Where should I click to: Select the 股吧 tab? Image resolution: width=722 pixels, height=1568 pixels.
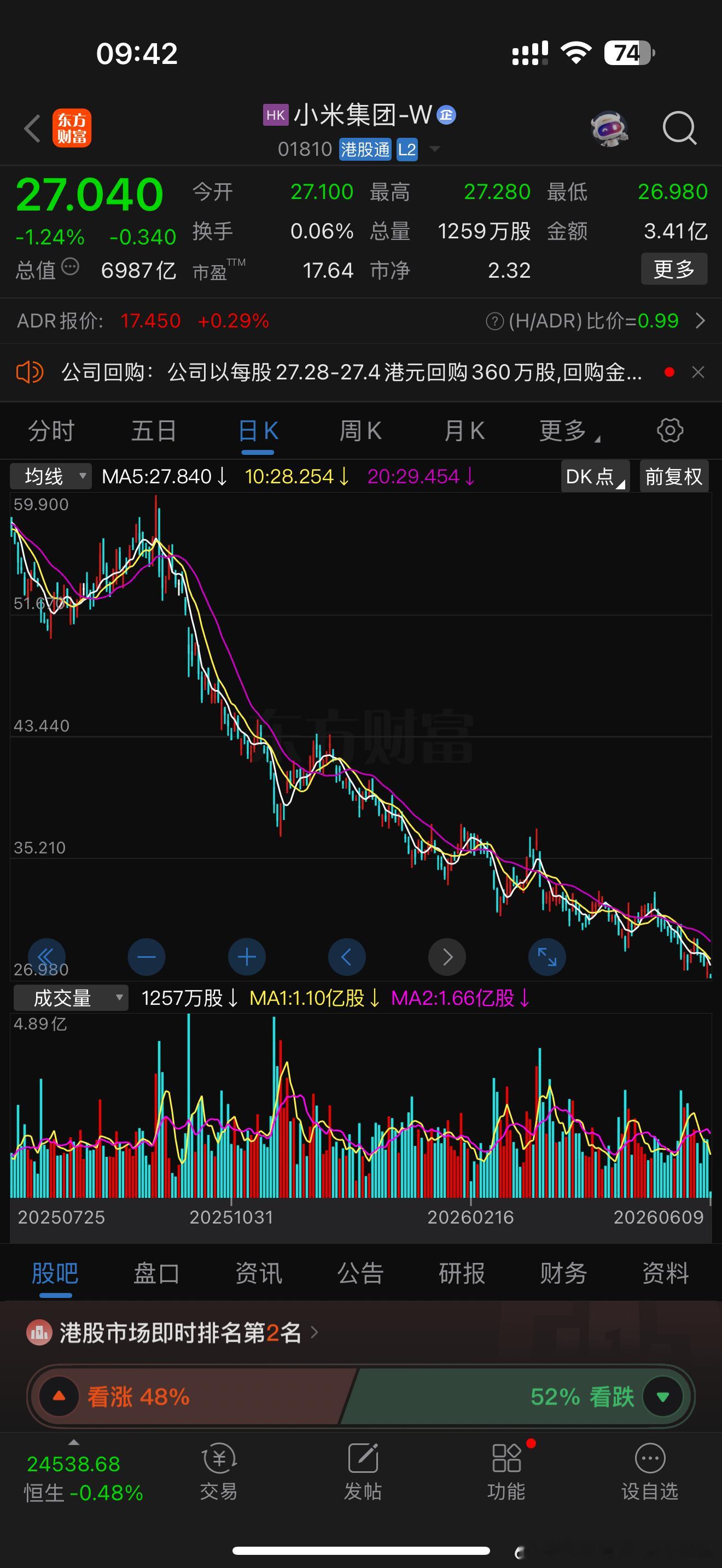pos(55,1273)
